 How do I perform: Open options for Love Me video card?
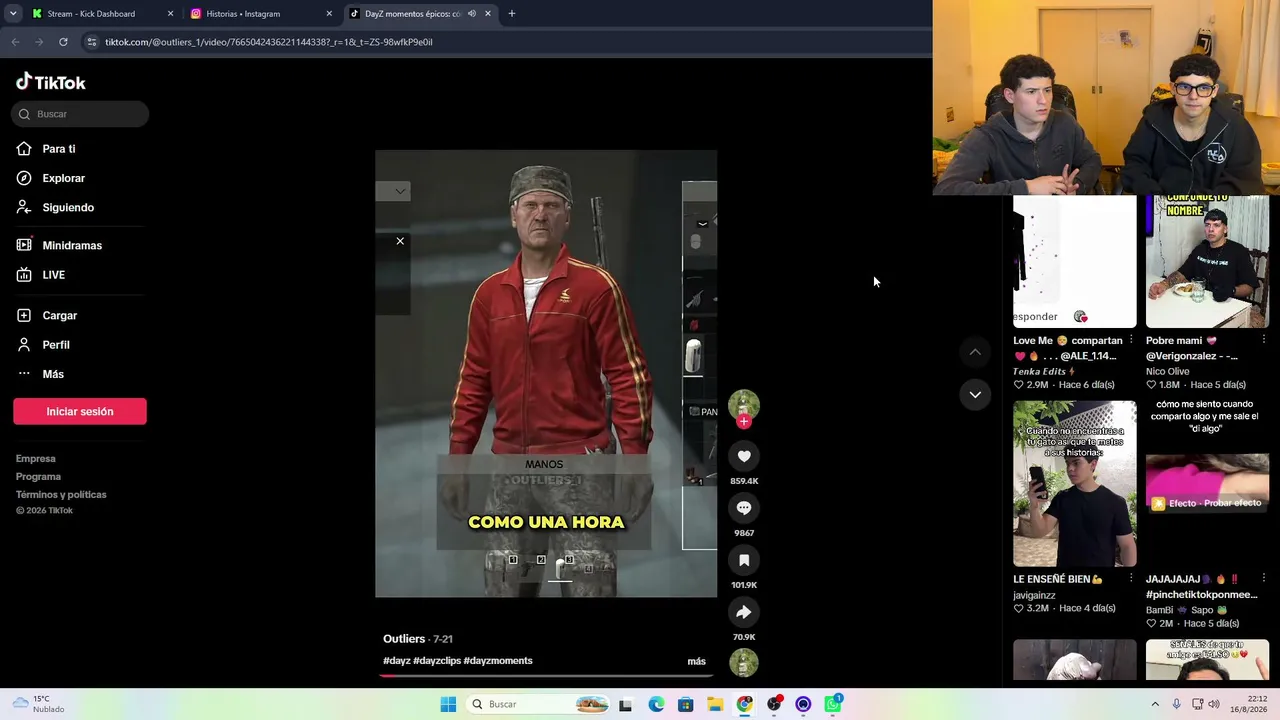(1131, 340)
